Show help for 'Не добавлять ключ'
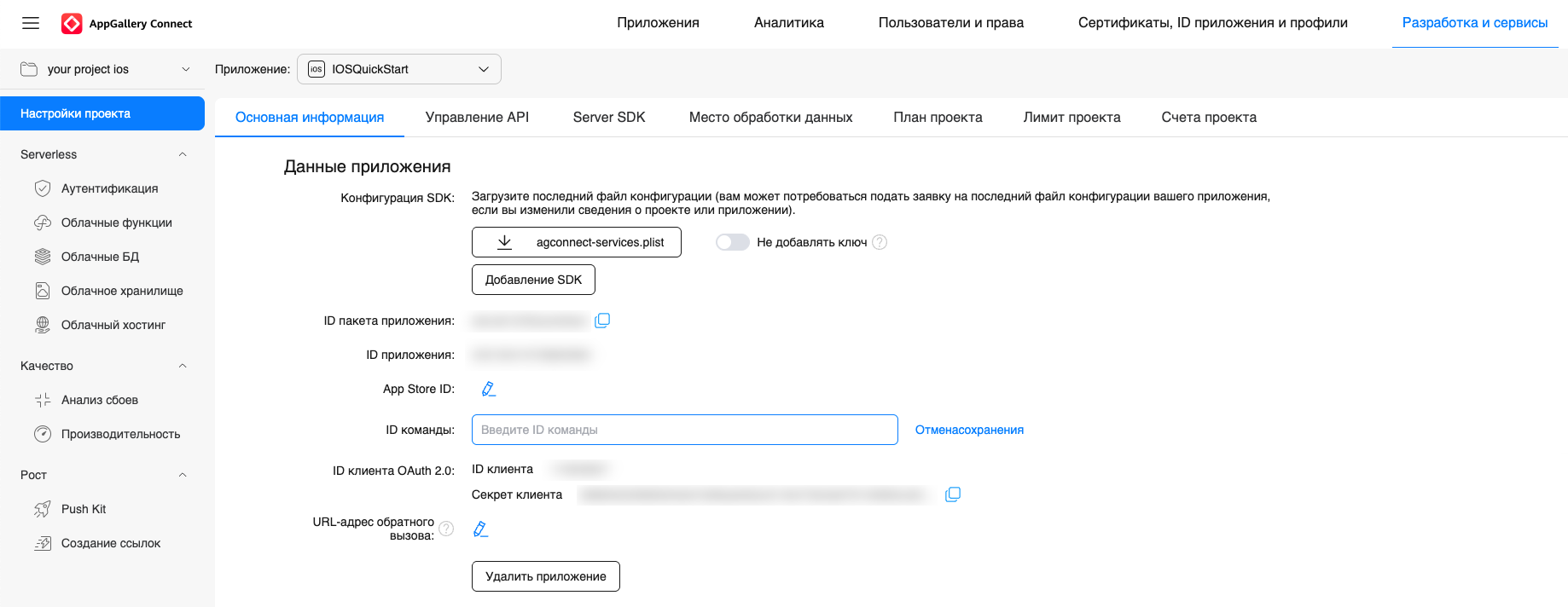 tap(880, 242)
